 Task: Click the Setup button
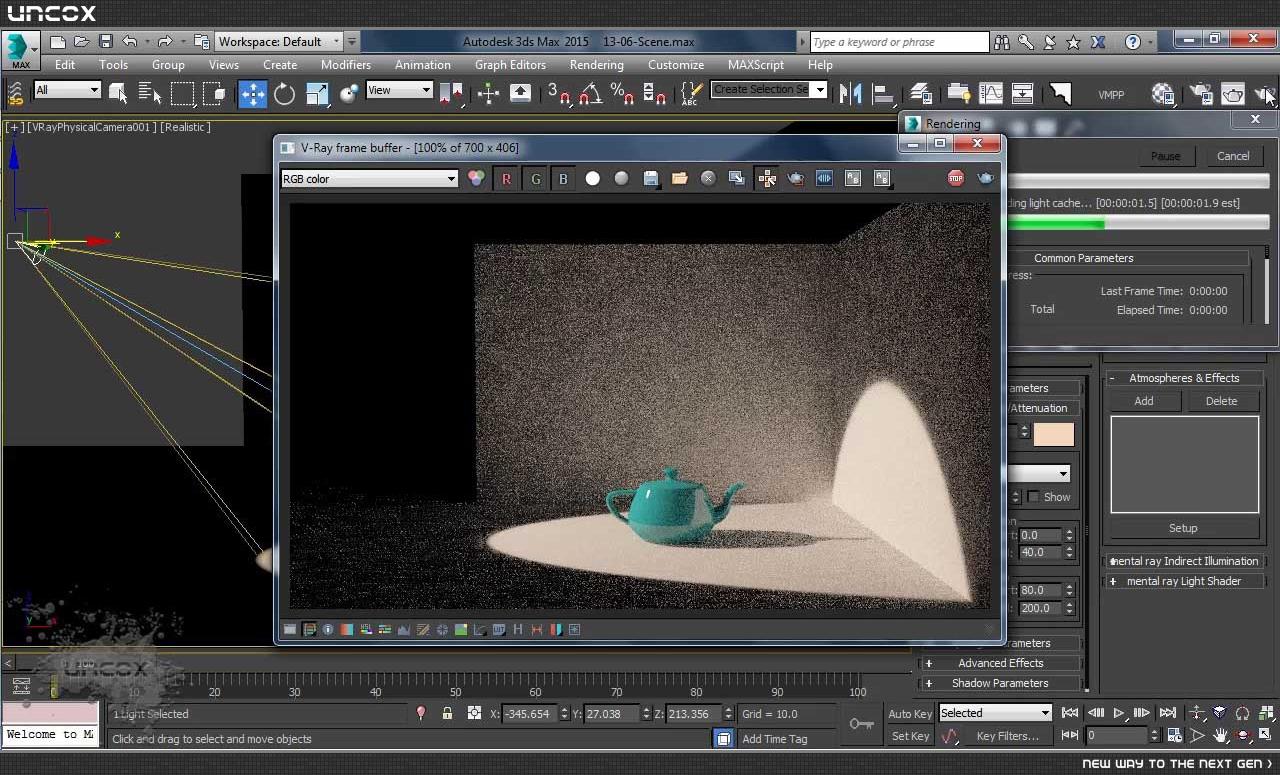coord(1183,528)
